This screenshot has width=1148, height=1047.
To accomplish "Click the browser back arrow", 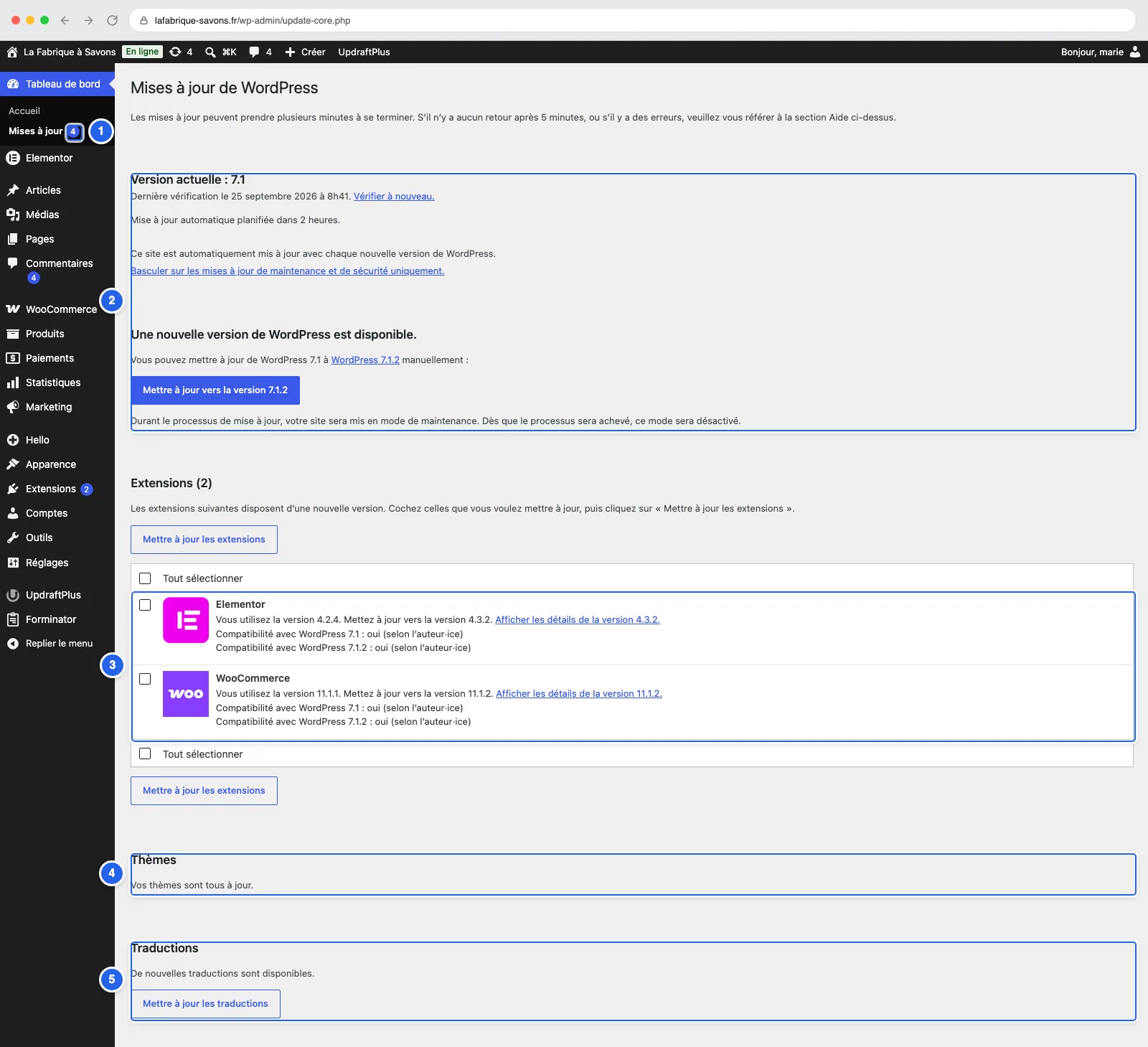I will (65, 20).
